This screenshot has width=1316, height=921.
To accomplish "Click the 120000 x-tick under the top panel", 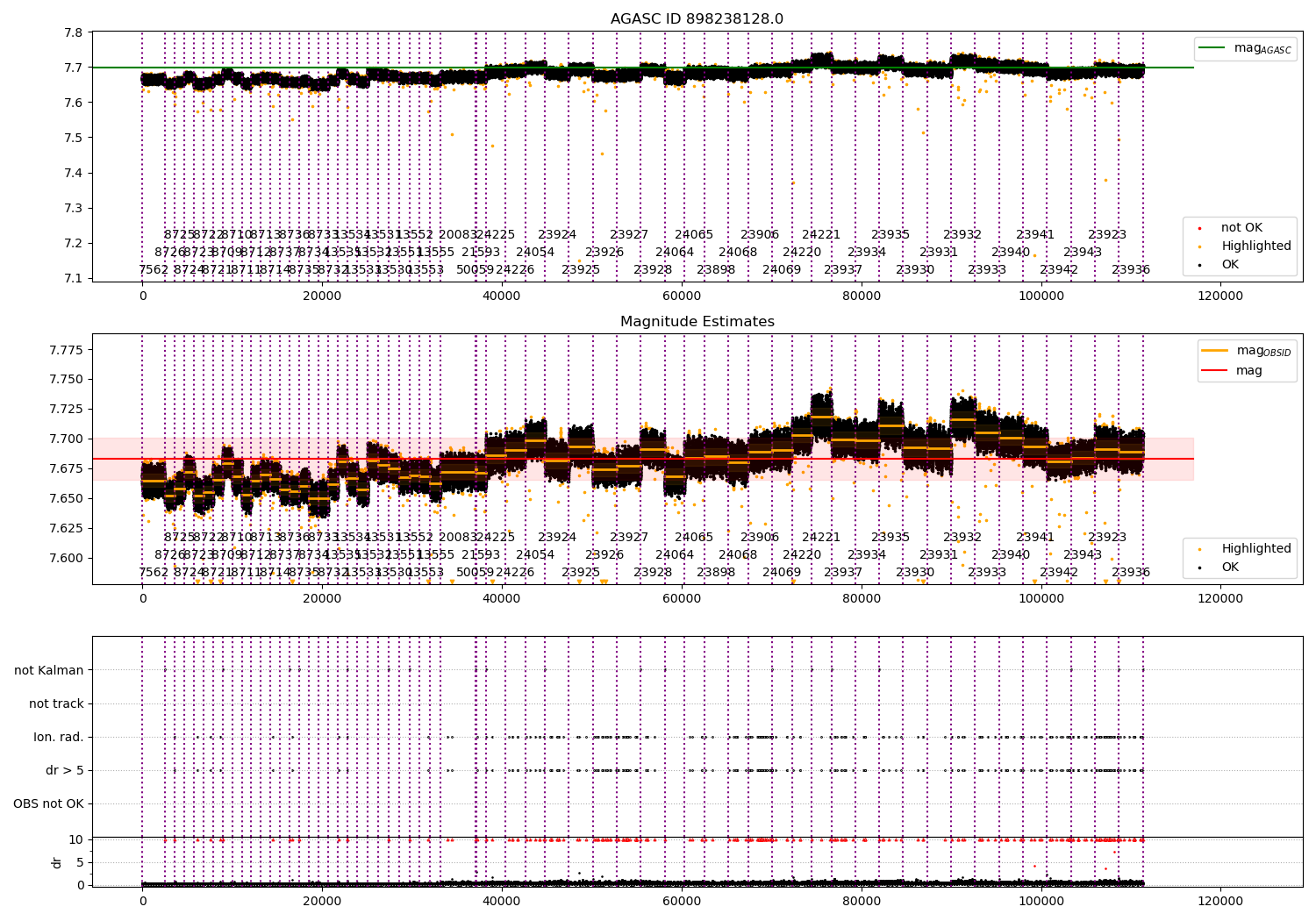I will (x=1220, y=296).
